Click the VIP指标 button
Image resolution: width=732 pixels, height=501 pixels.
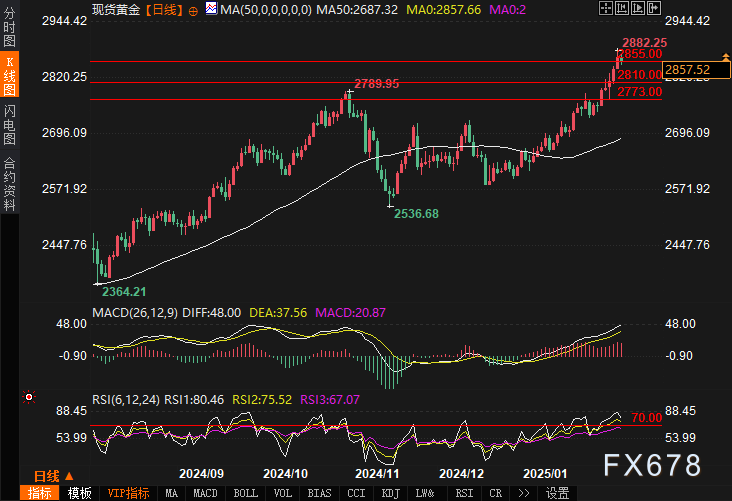pyautogui.click(x=129, y=493)
